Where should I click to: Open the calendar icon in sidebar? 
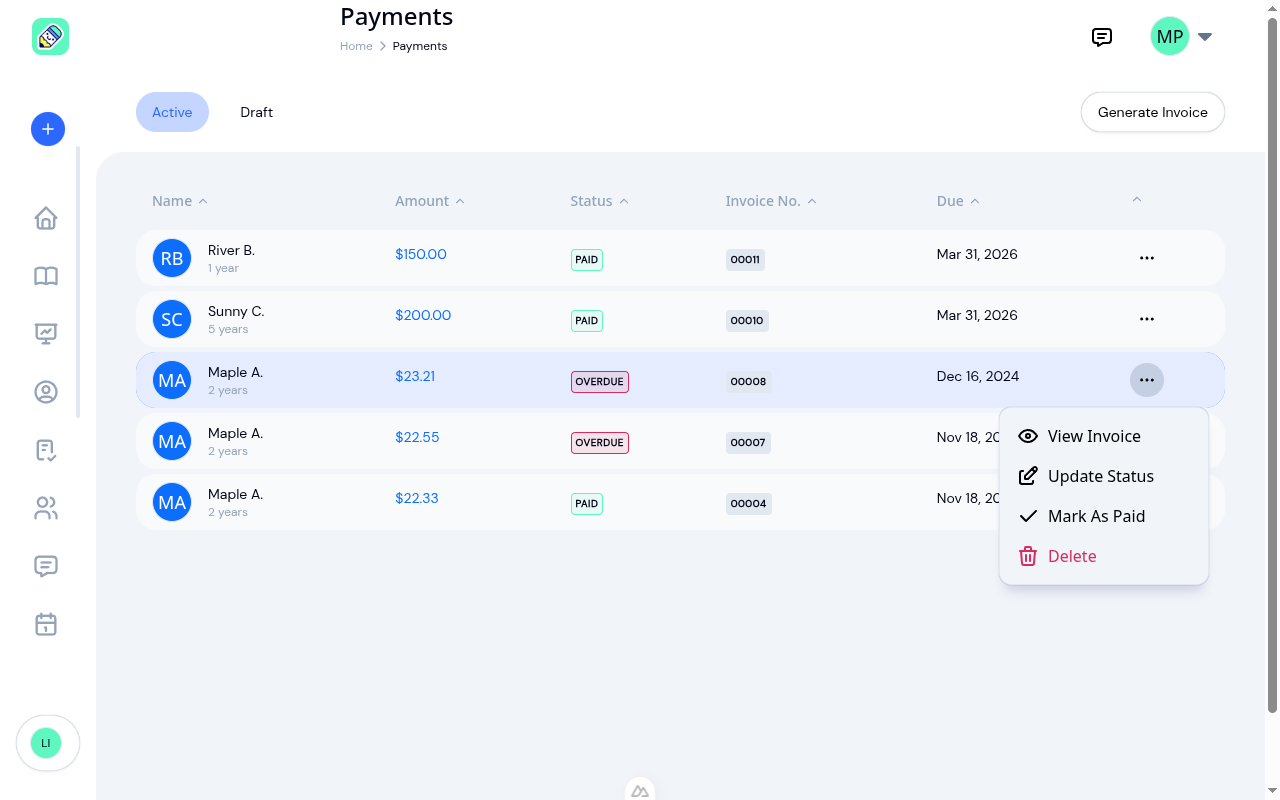click(x=46, y=624)
